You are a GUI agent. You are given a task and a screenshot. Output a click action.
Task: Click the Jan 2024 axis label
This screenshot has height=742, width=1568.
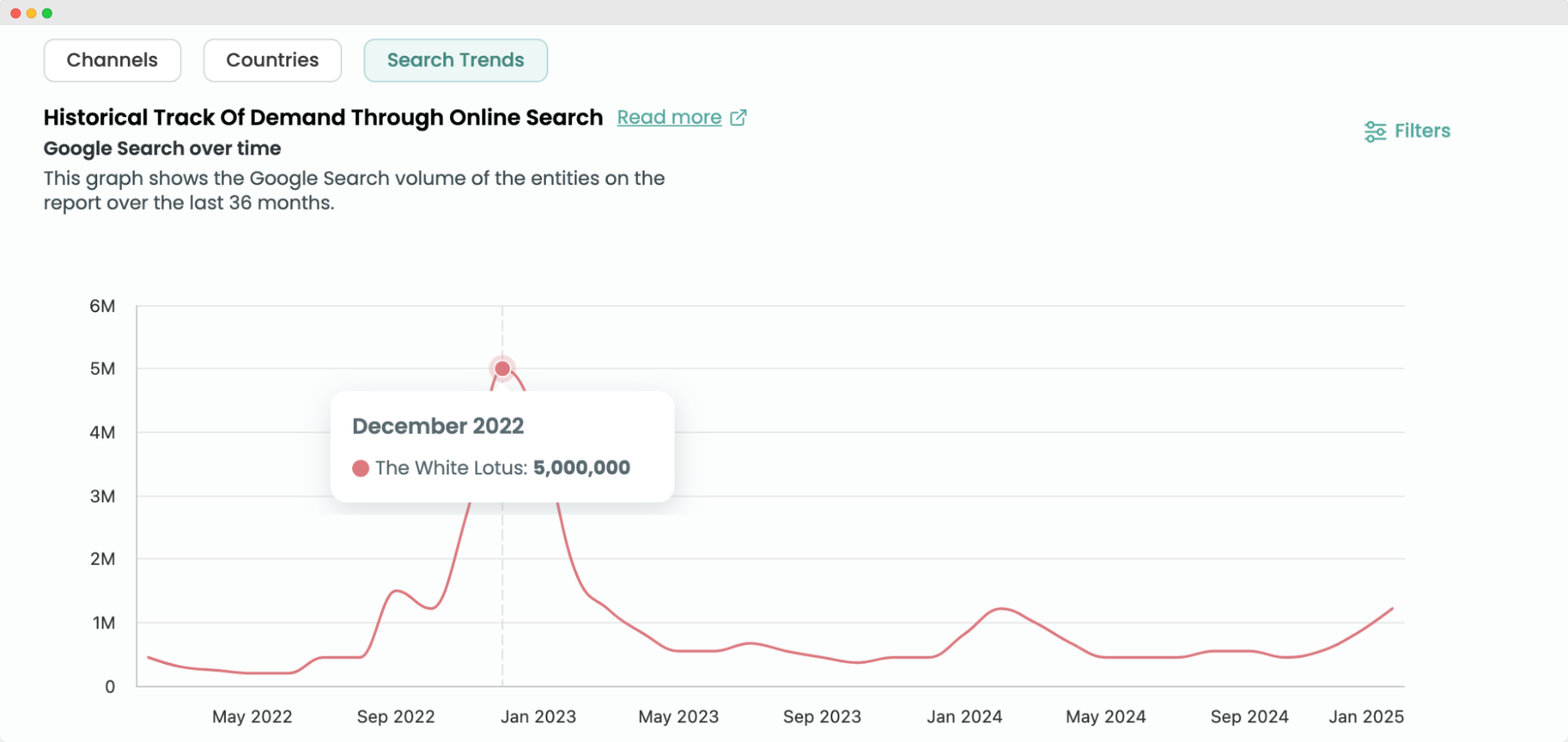tap(965, 717)
